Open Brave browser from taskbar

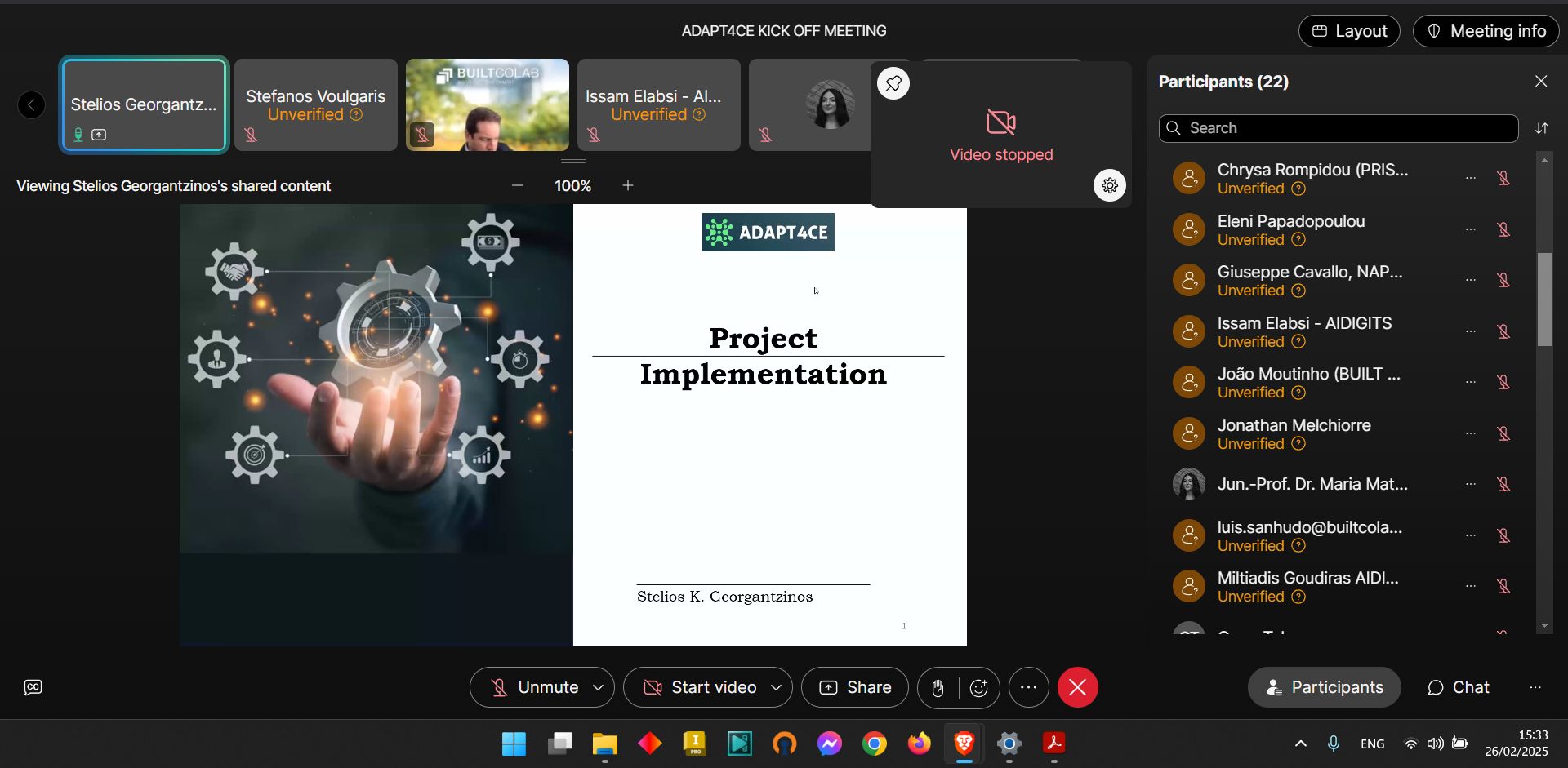(x=964, y=744)
